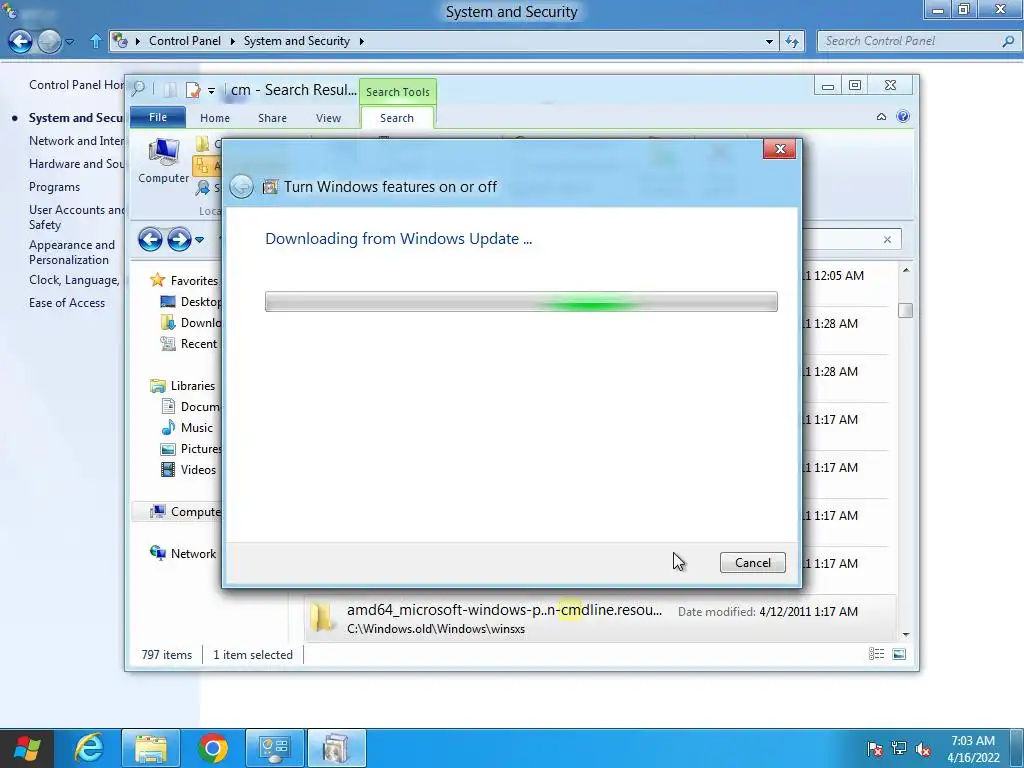Screen dimensions: 1024x768
Task: Open Downloads in the navigation pane
Action: (x=191, y=323)
